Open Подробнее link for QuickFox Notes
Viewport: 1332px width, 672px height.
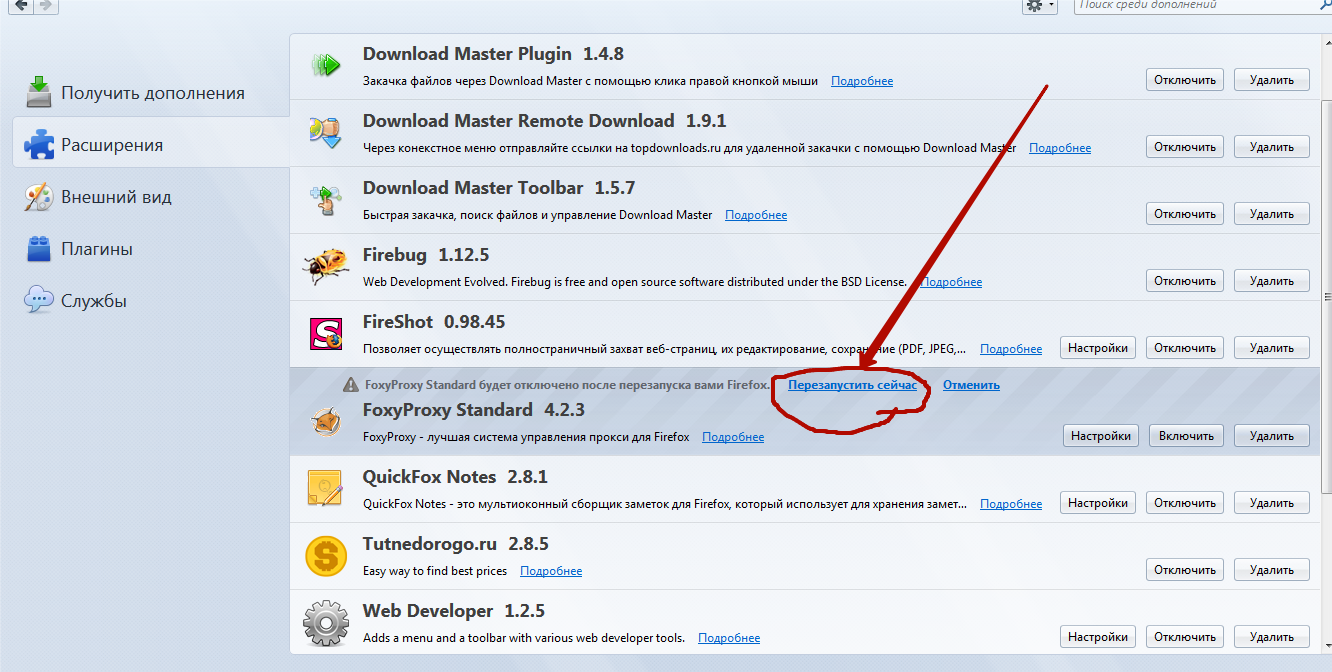tap(1011, 504)
